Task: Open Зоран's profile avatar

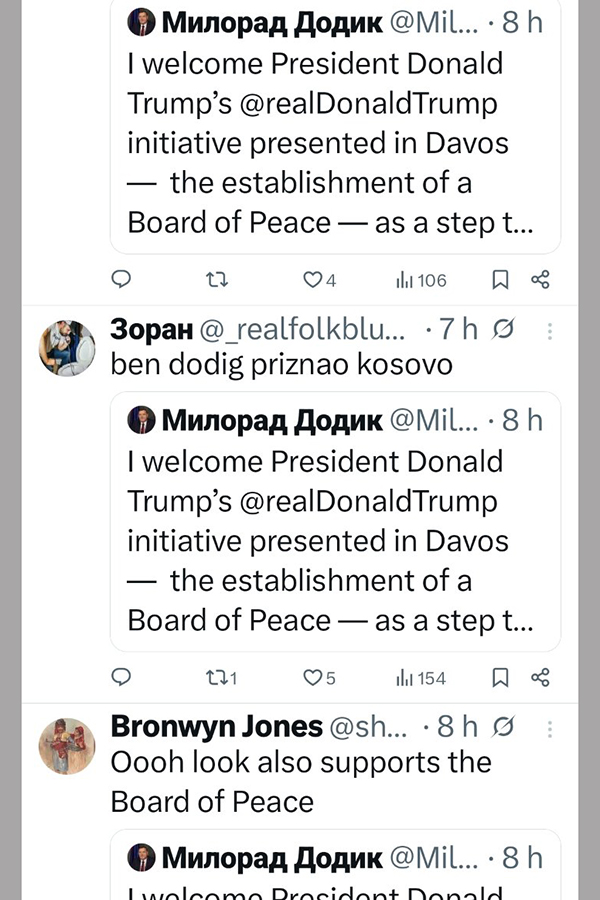Action: [x=66, y=349]
